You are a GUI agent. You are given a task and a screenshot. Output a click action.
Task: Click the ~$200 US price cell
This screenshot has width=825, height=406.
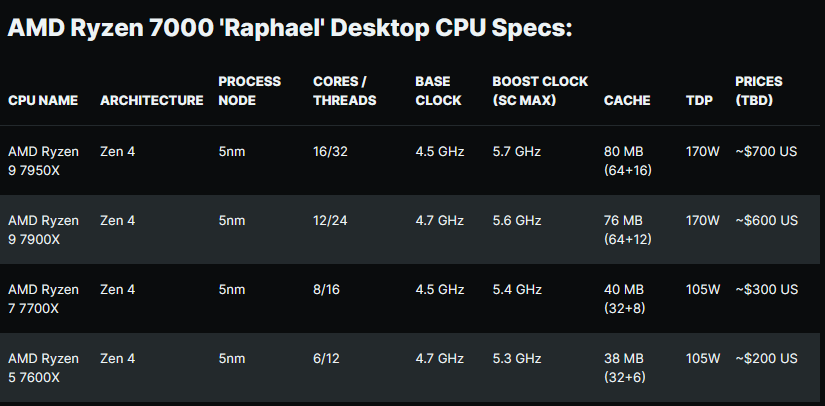[766, 359]
